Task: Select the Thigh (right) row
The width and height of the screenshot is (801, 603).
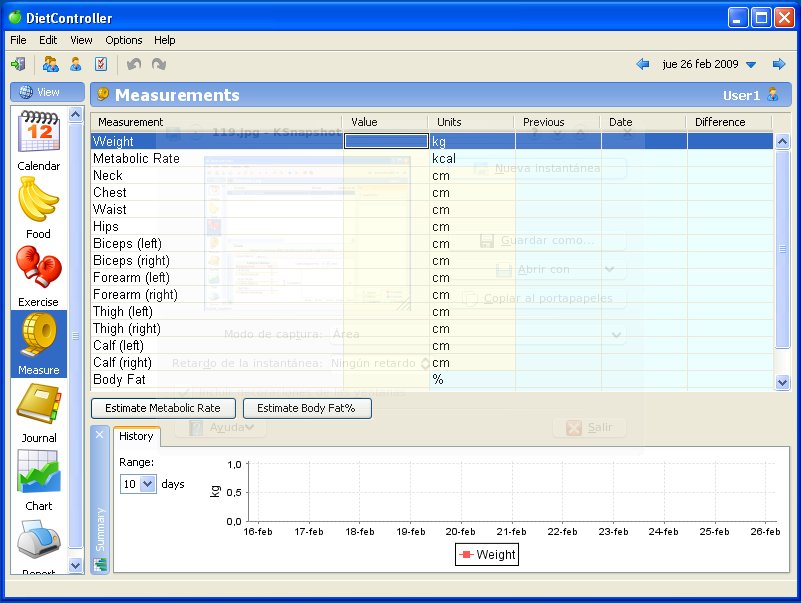Action: pos(432,328)
